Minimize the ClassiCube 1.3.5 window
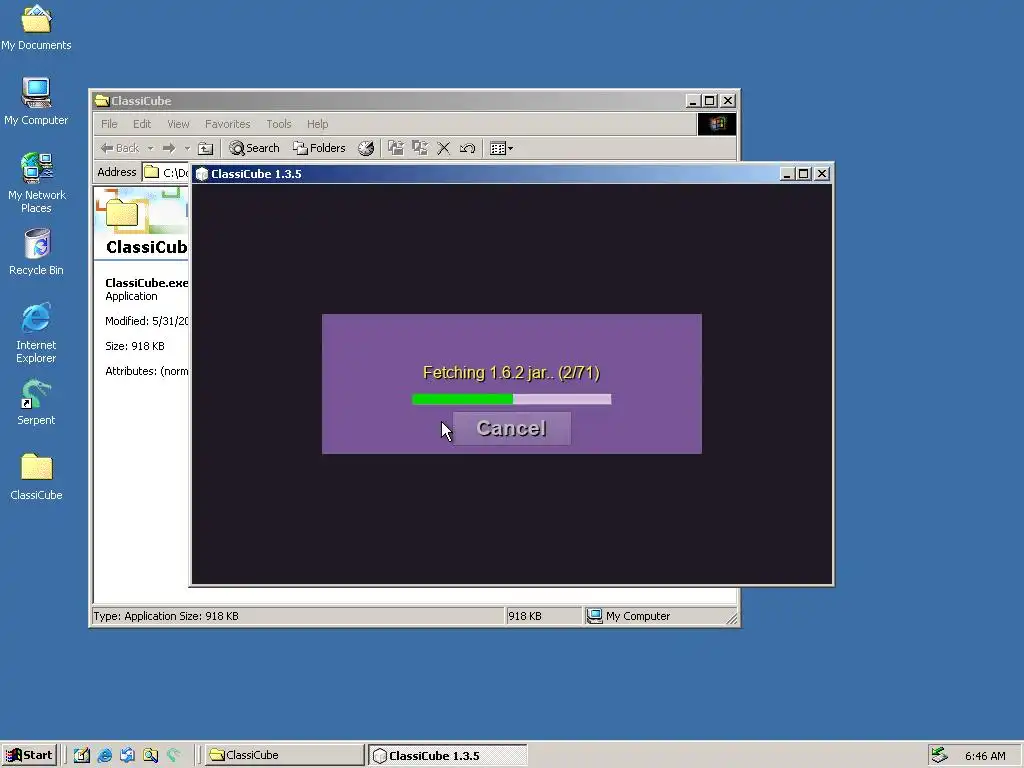The height and width of the screenshot is (768, 1024). (786, 174)
